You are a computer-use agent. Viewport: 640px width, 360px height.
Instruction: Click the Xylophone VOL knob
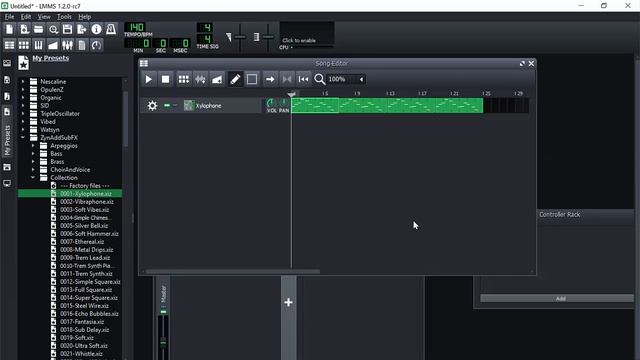[x=271, y=103]
